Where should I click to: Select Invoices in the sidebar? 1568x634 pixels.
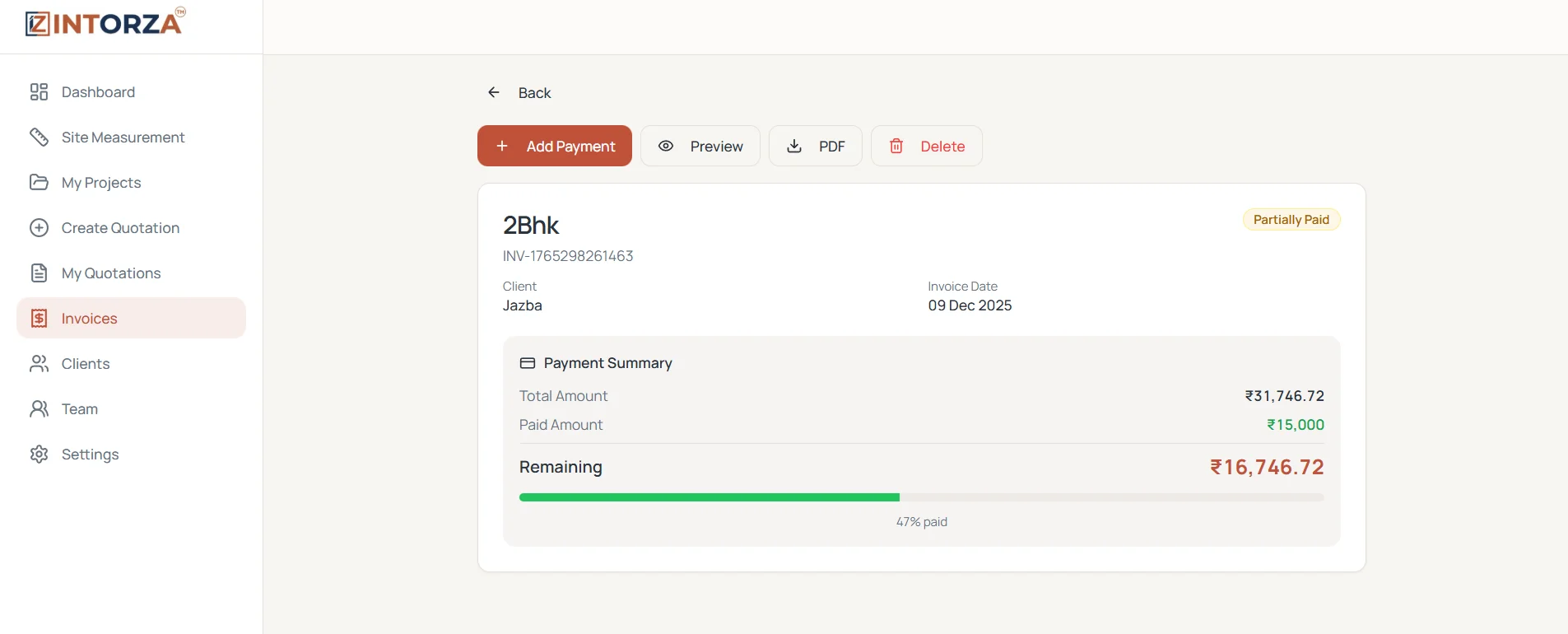tap(131, 318)
